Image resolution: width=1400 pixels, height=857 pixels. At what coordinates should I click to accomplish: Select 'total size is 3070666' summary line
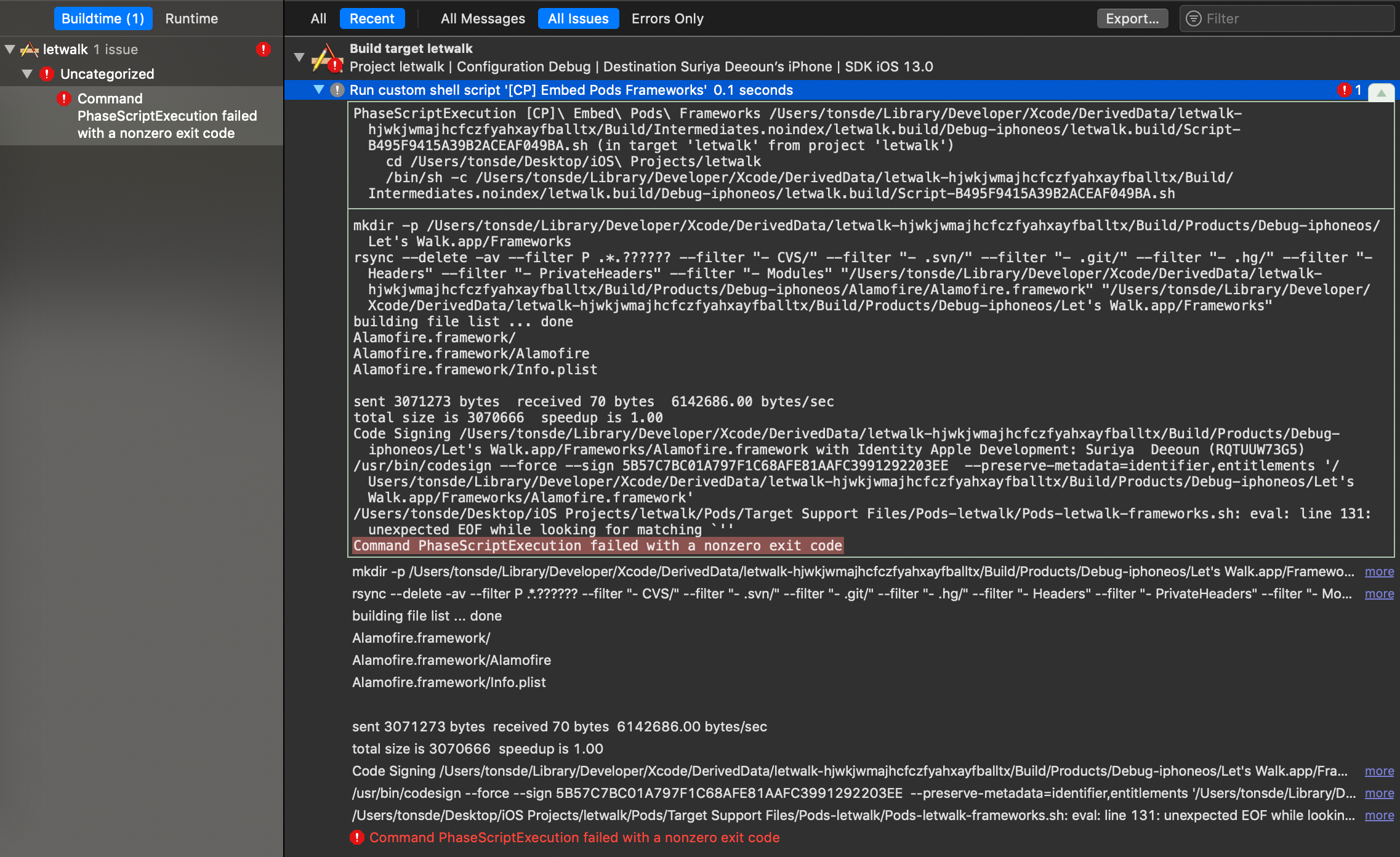(477, 749)
